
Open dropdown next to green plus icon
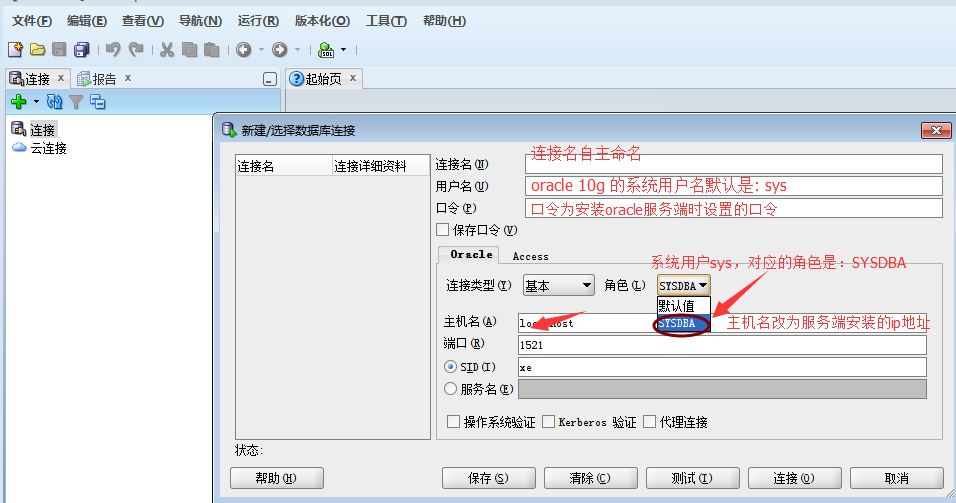(x=36, y=102)
